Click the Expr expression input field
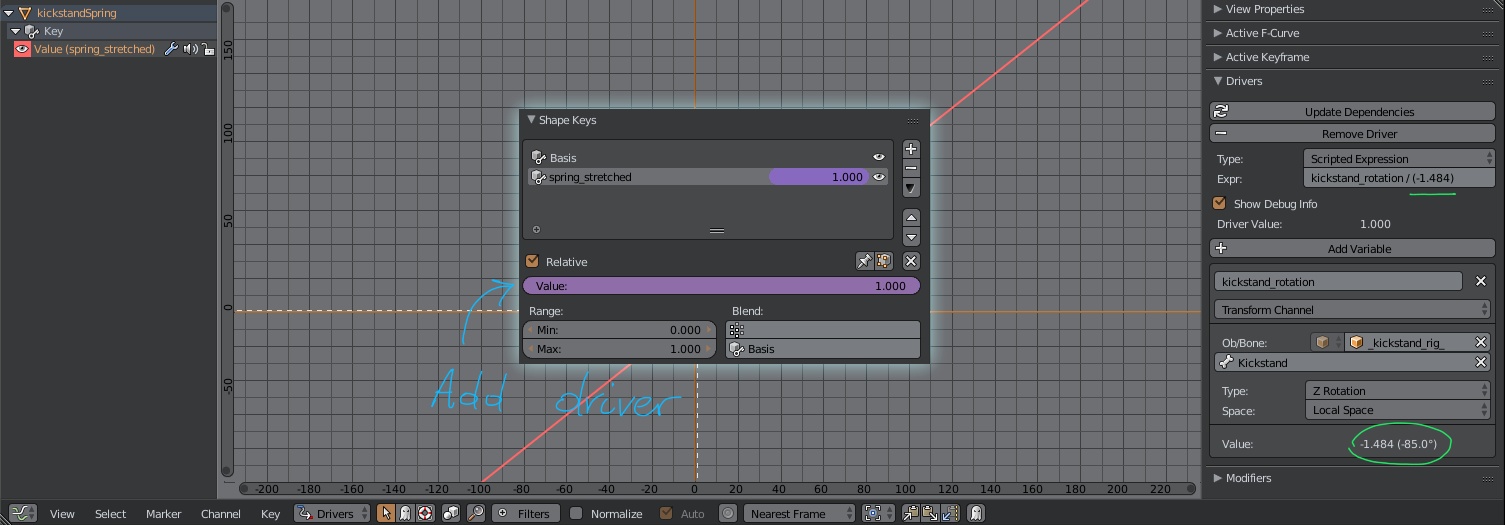The width and height of the screenshot is (1505, 525). coord(1399,178)
